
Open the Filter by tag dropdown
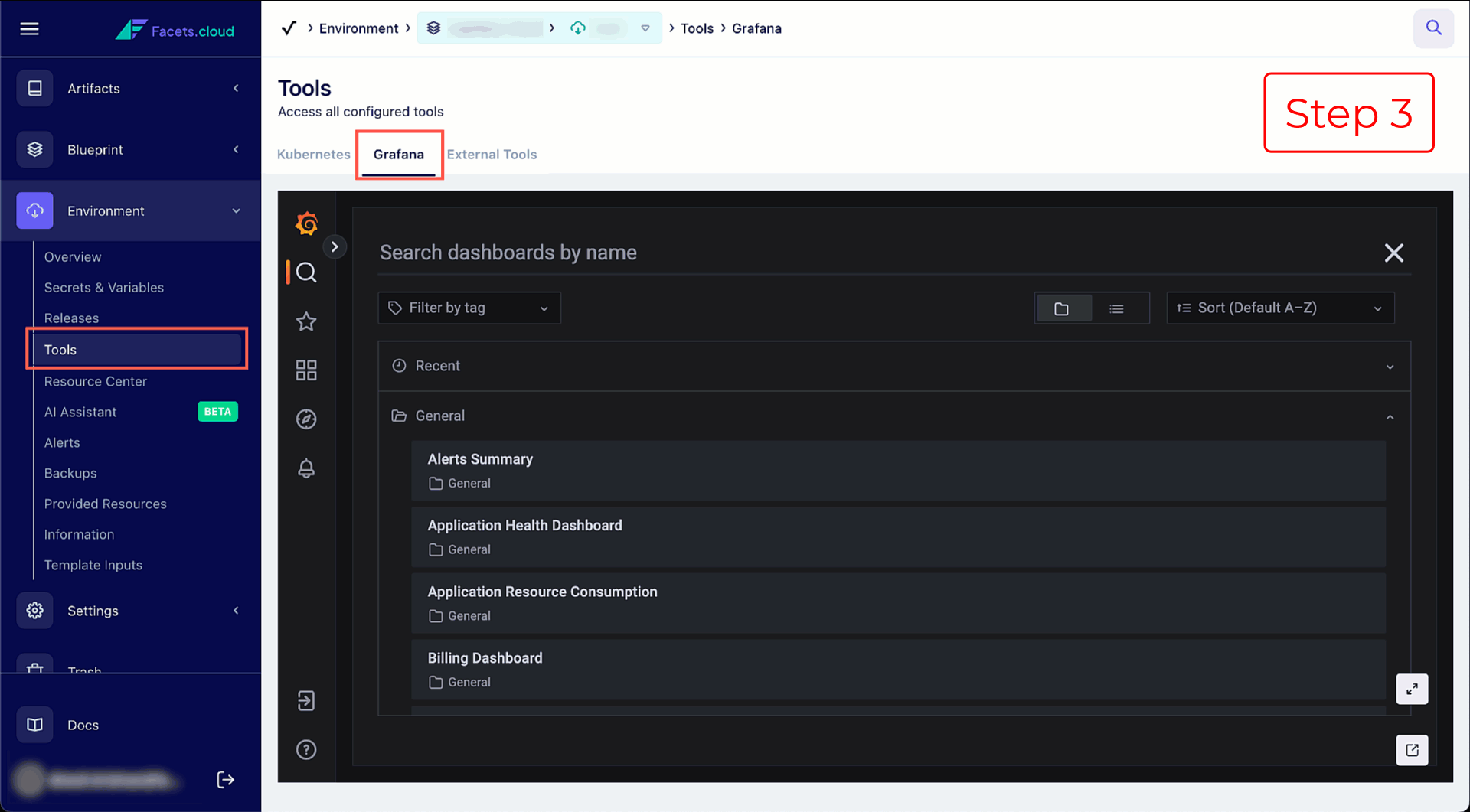(469, 308)
